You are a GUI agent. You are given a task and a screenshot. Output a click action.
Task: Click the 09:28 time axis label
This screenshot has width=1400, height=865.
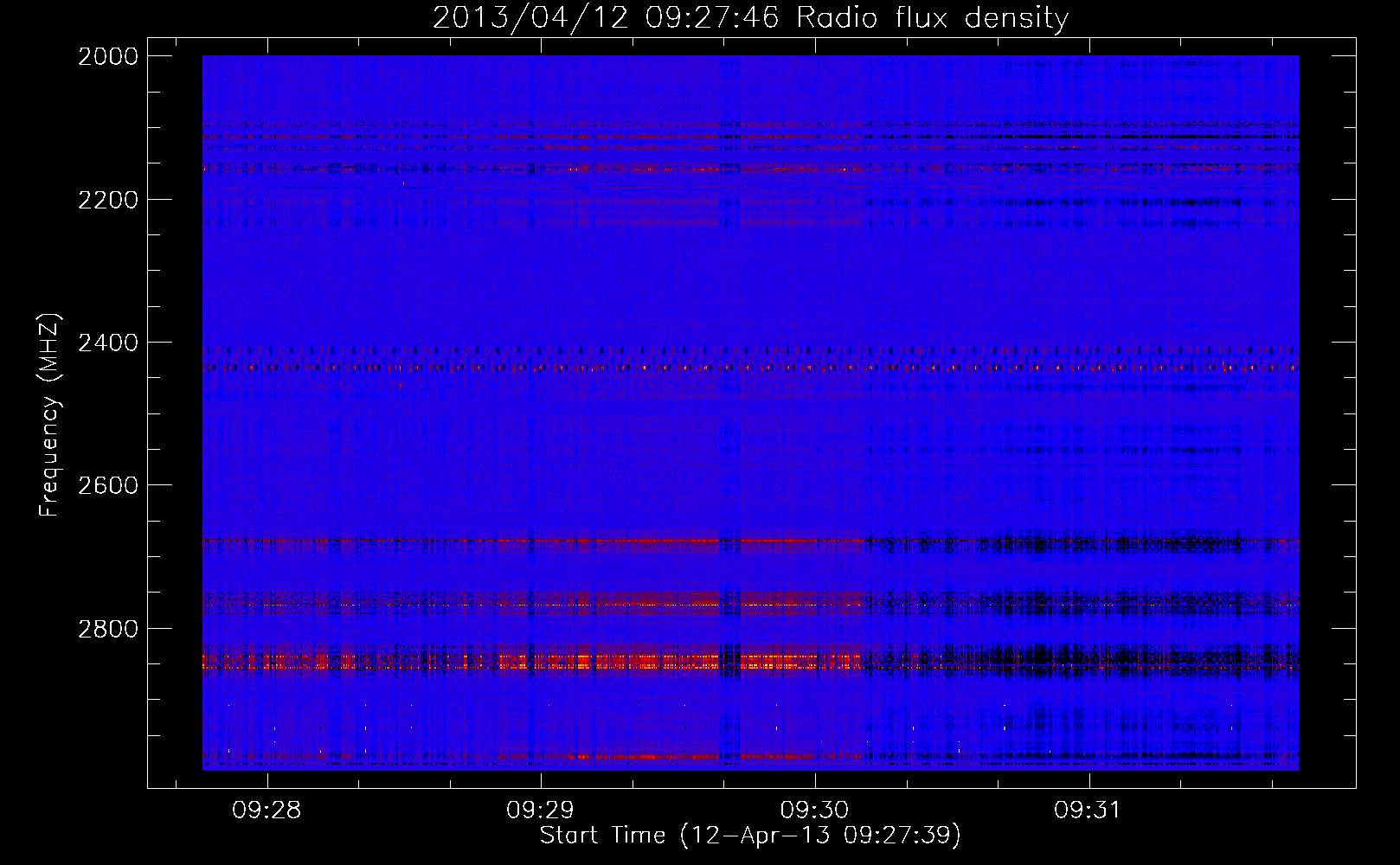(x=267, y=811)
